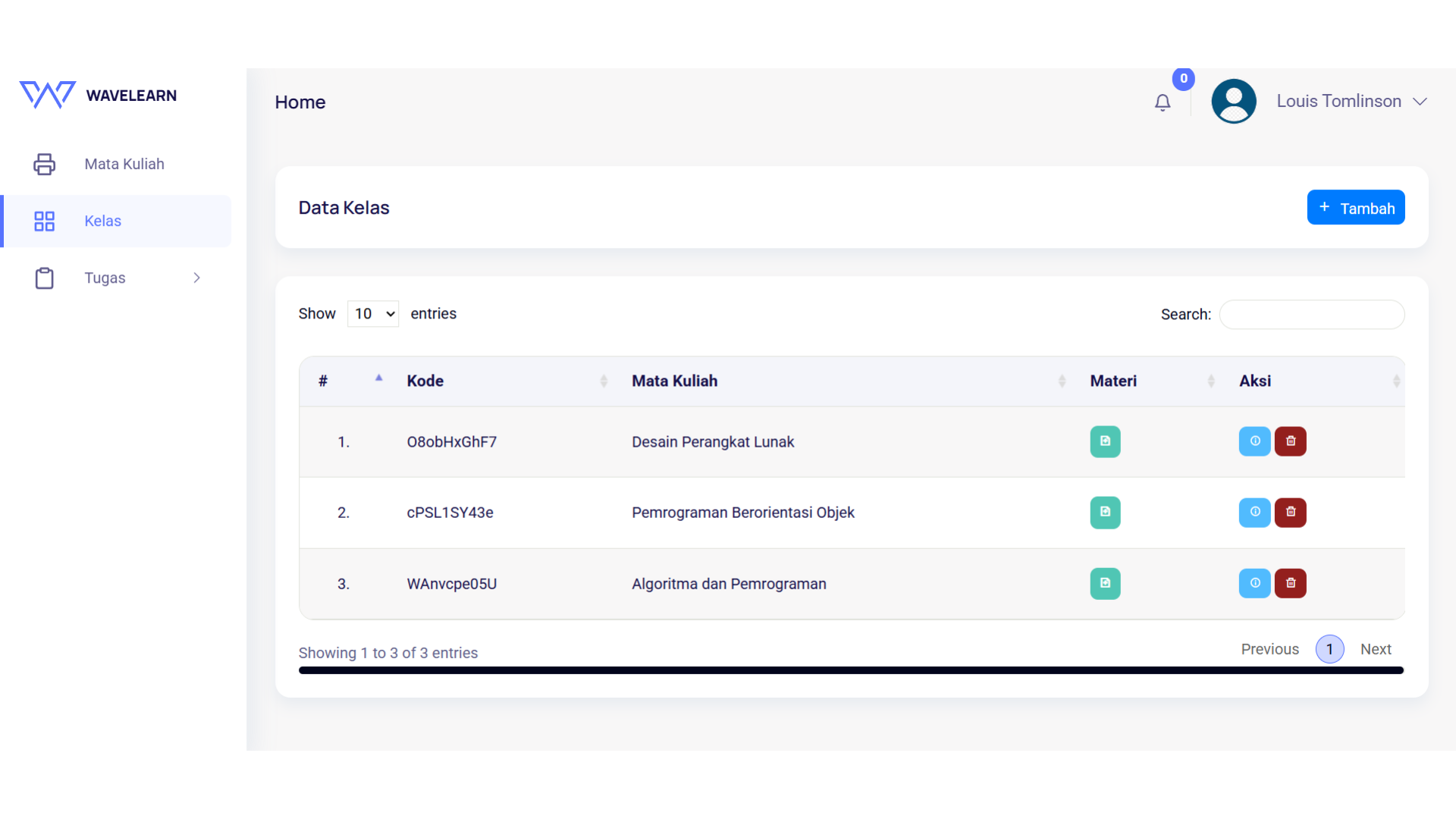This screenshot has width=1456, height=819.
Task: Delete the Algoritma dan Pemrograman class
Action: pyautogui.click(x=1290, y=584)
